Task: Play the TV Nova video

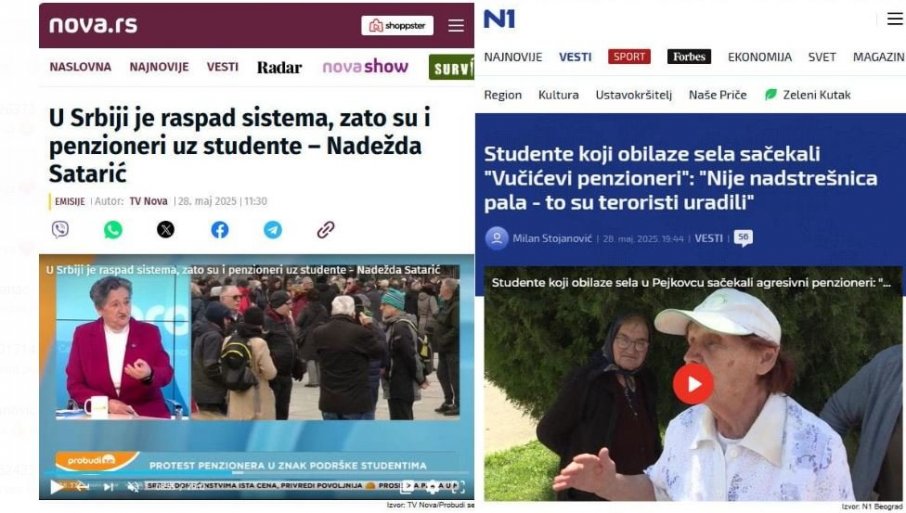Action: click(x=57, y=487)
